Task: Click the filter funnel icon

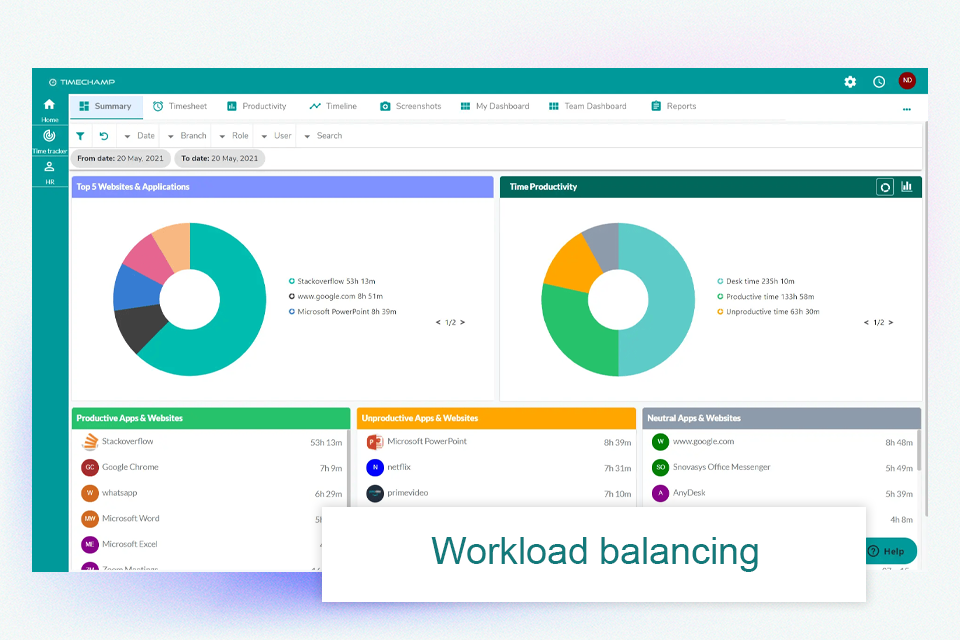Action: point(80,135)
